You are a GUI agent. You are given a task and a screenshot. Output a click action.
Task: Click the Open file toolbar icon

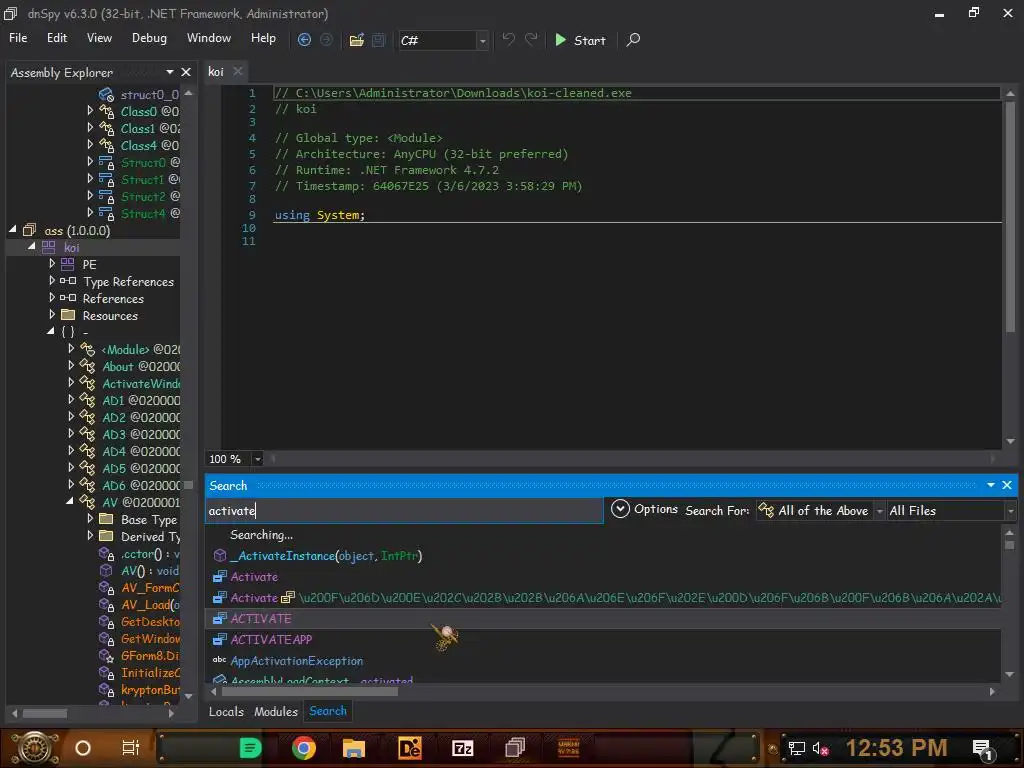tap(357, 40)
